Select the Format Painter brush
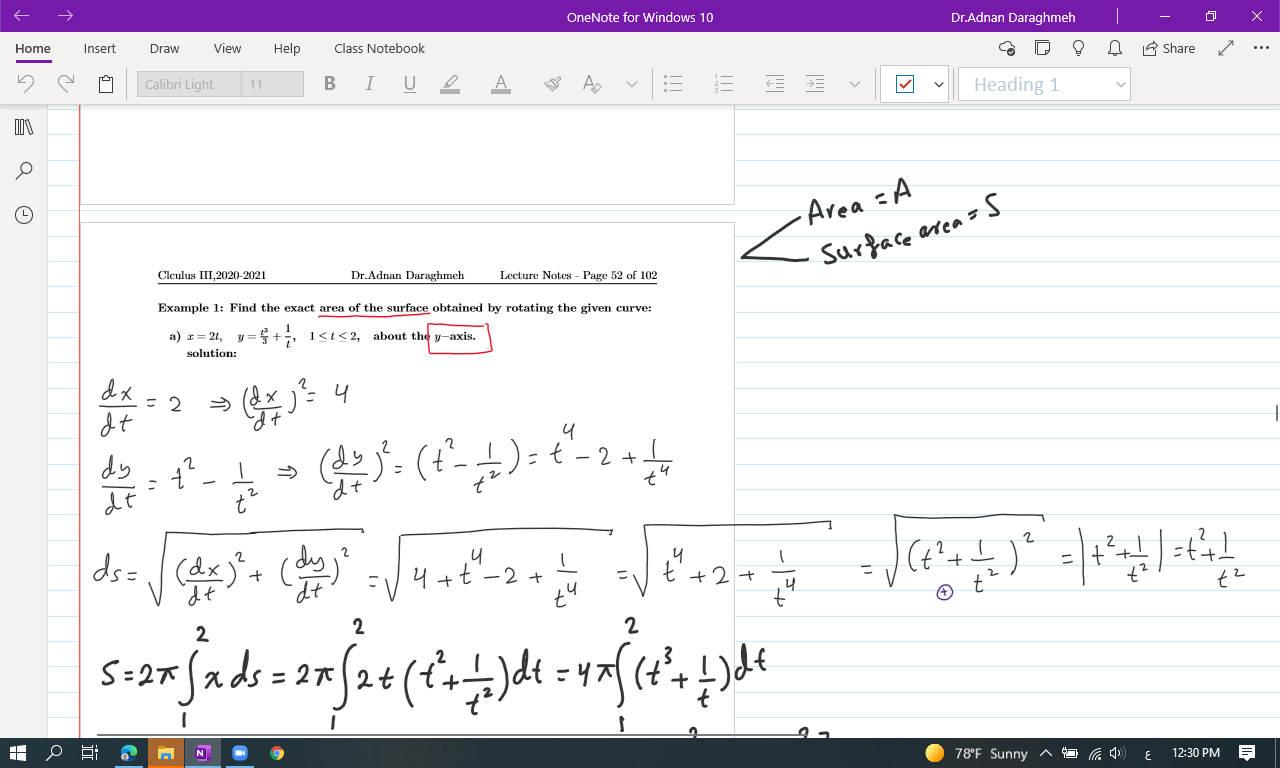Viewport: 1280px width, 768px height. tap(552, 84)
